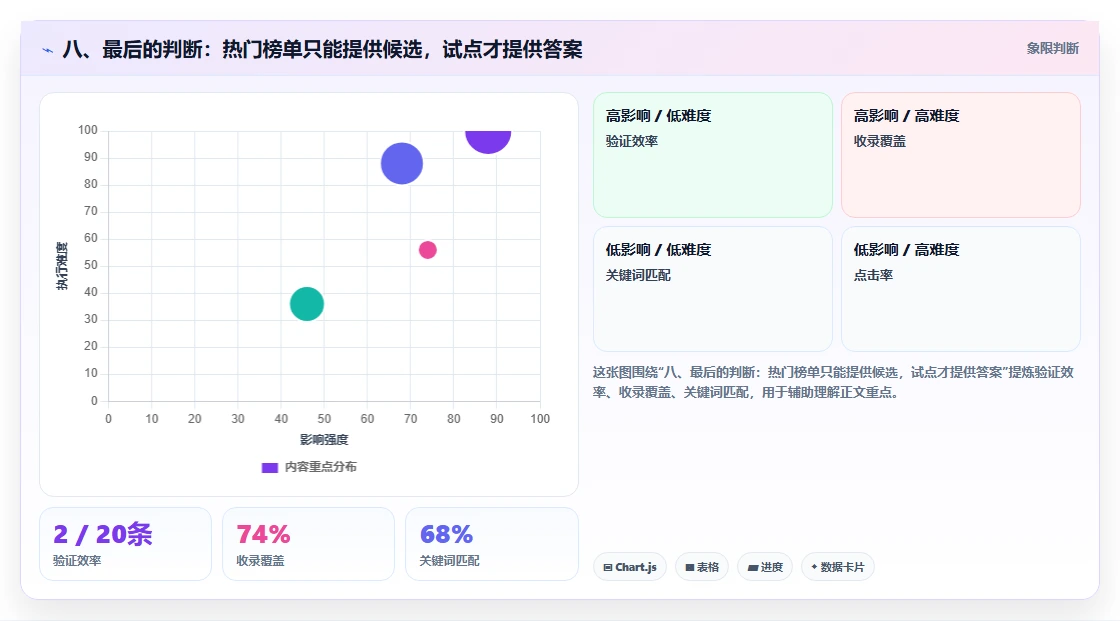Open the 低影响 / 高难度 quadrant card
The width and height of the screenshot is (1120, 621).
point(961,289)
